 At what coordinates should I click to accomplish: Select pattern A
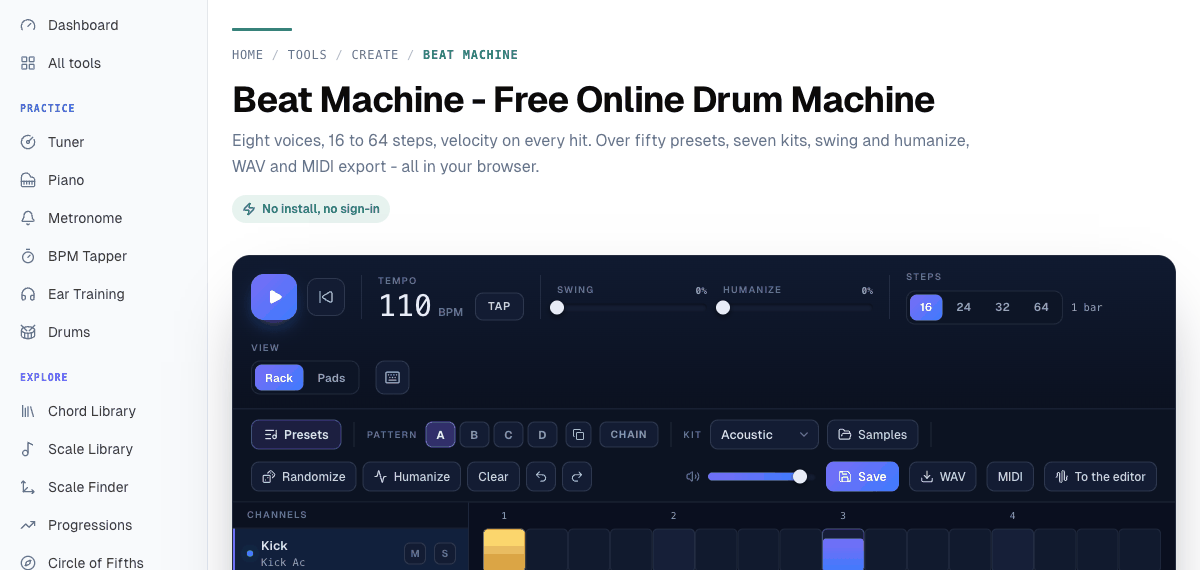(440, 435)
